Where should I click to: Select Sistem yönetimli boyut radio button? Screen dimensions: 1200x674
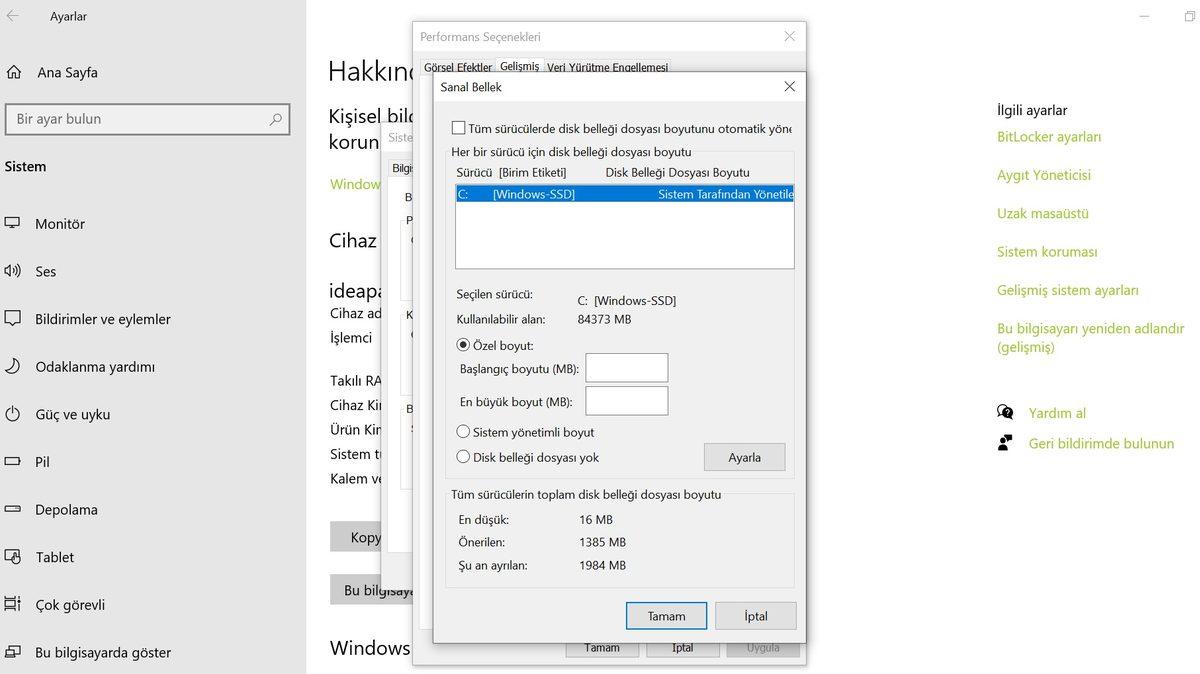coord(463,432)
